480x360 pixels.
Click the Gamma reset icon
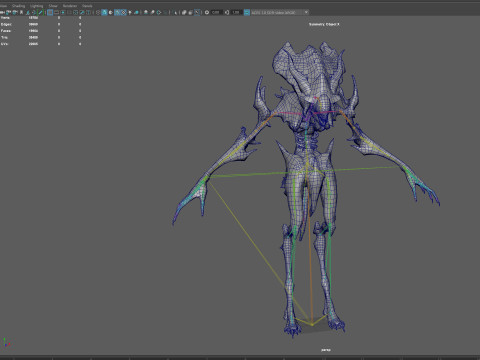[227, 12]
